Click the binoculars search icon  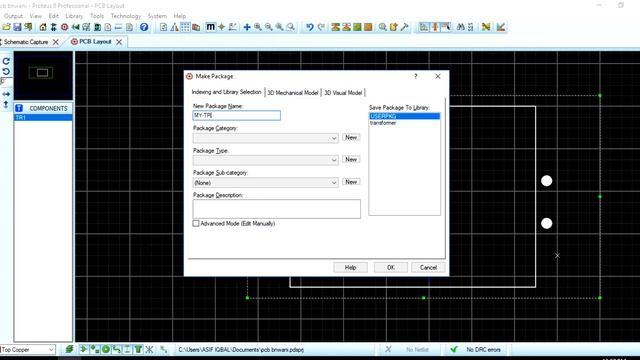(461, 27)
